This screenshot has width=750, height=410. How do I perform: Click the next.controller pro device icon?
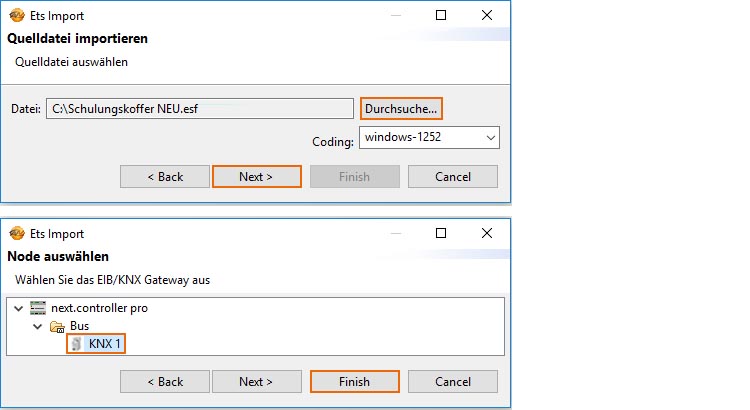[38, 308]
